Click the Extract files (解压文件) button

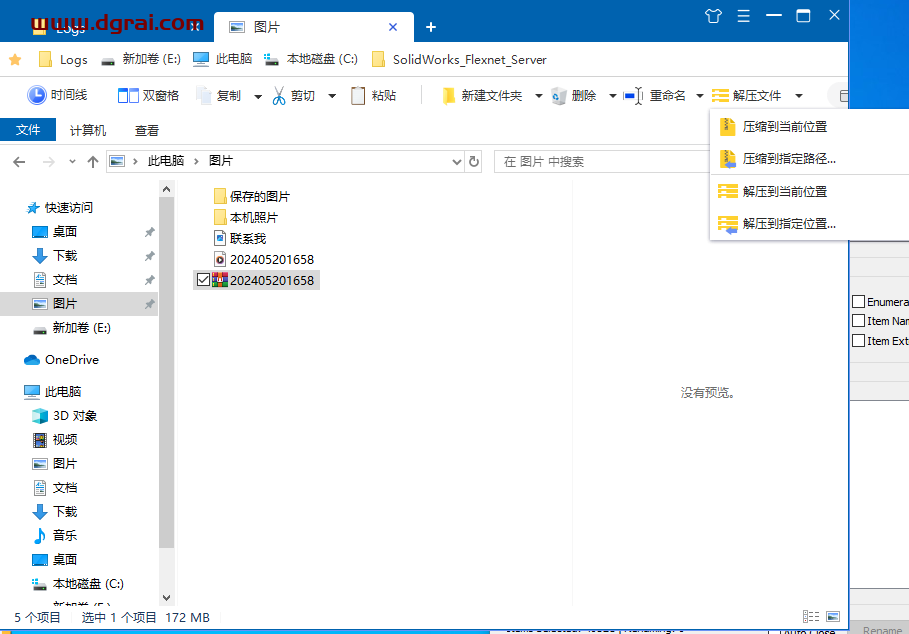tap(747, 96)
